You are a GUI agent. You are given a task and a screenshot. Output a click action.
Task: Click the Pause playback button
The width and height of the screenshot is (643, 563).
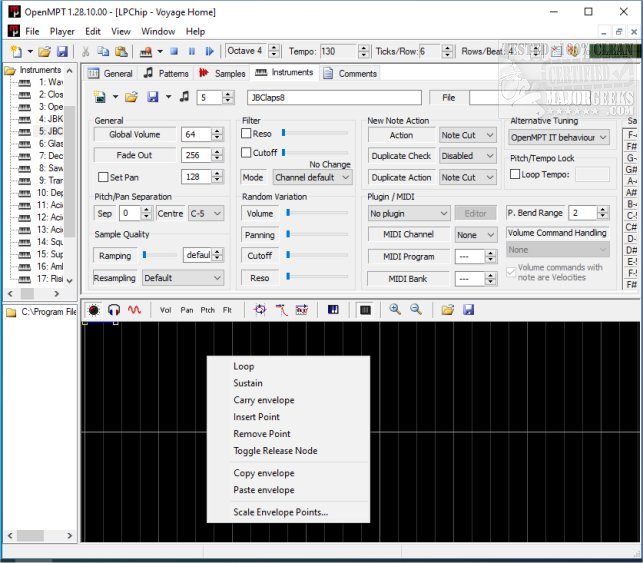point(192,51)
